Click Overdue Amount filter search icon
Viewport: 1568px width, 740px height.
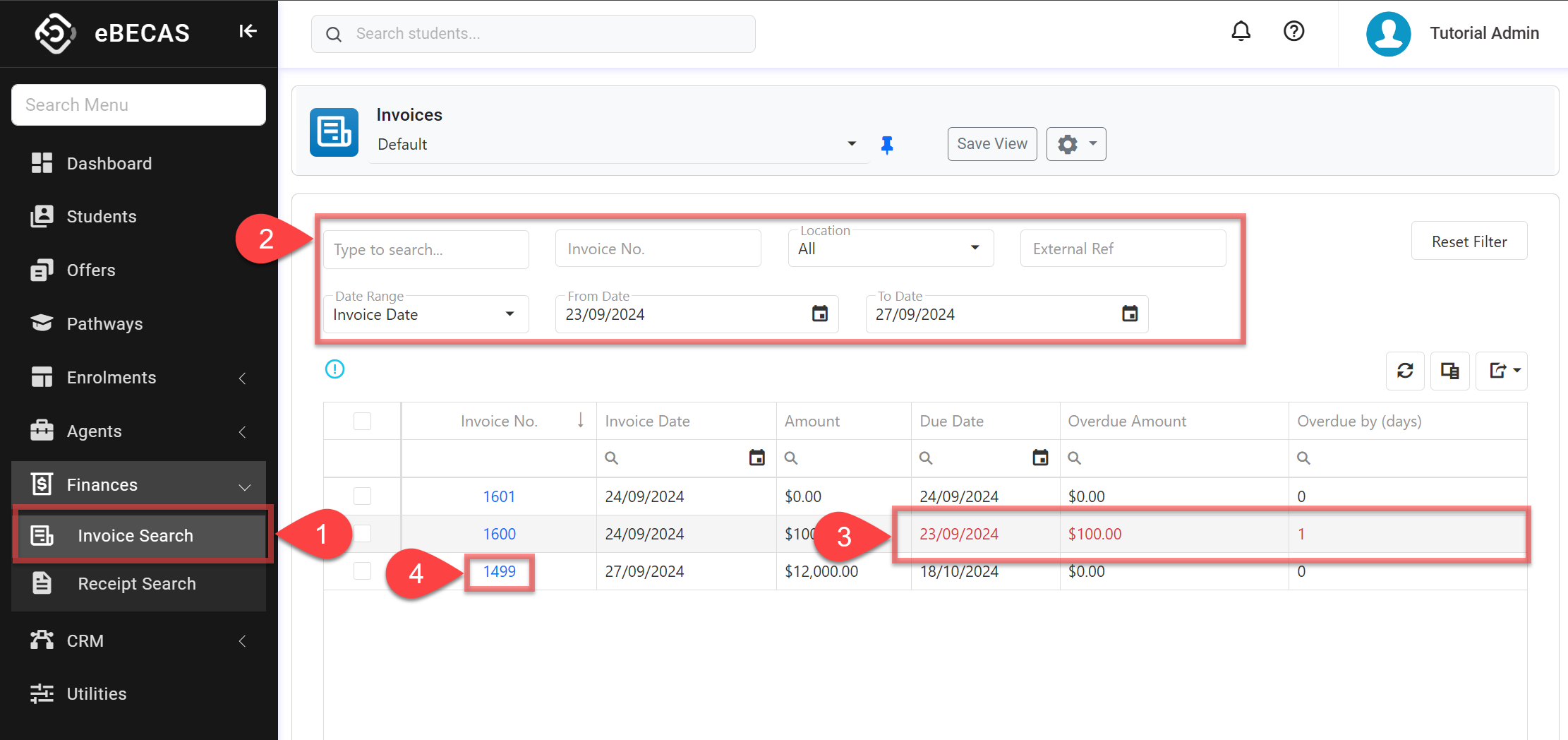click(1074, 458)
